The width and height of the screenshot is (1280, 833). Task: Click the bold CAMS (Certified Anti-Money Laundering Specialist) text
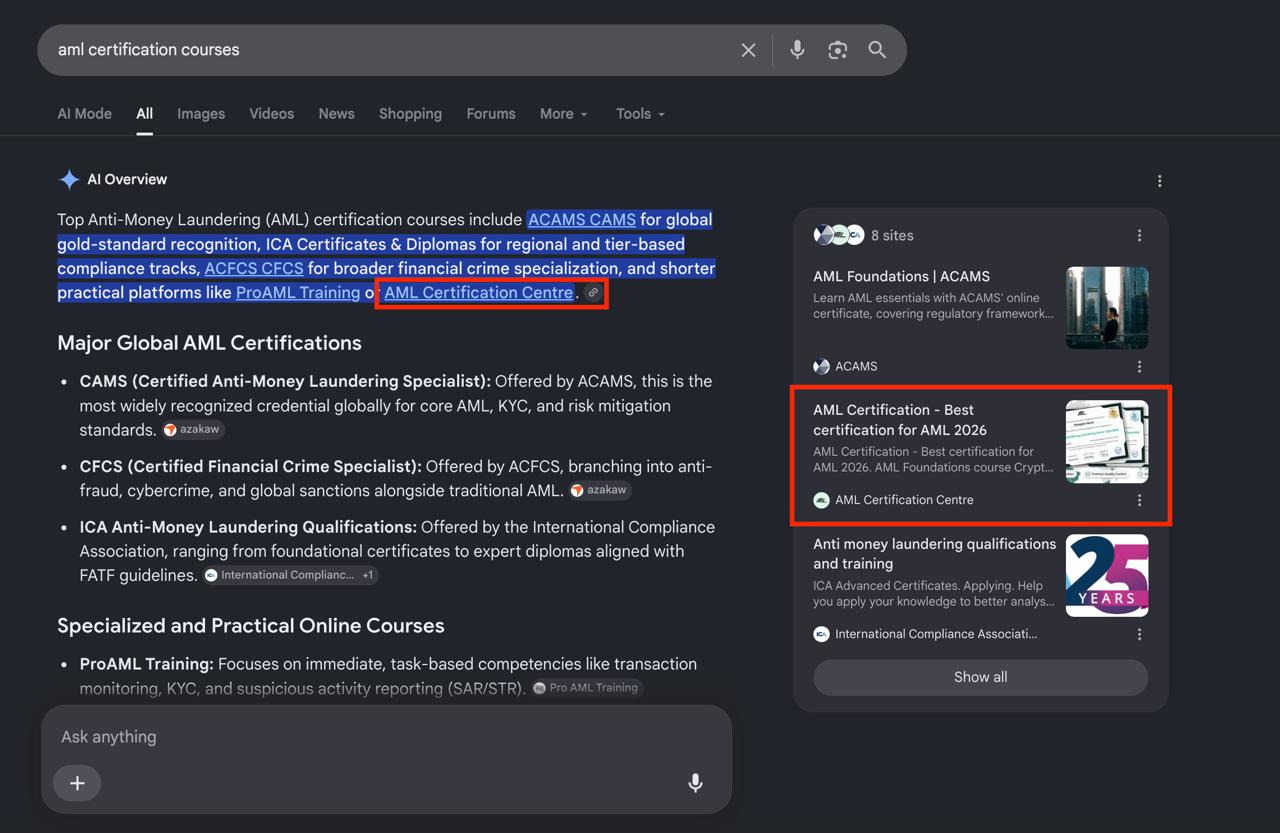[x=285, y=381]
